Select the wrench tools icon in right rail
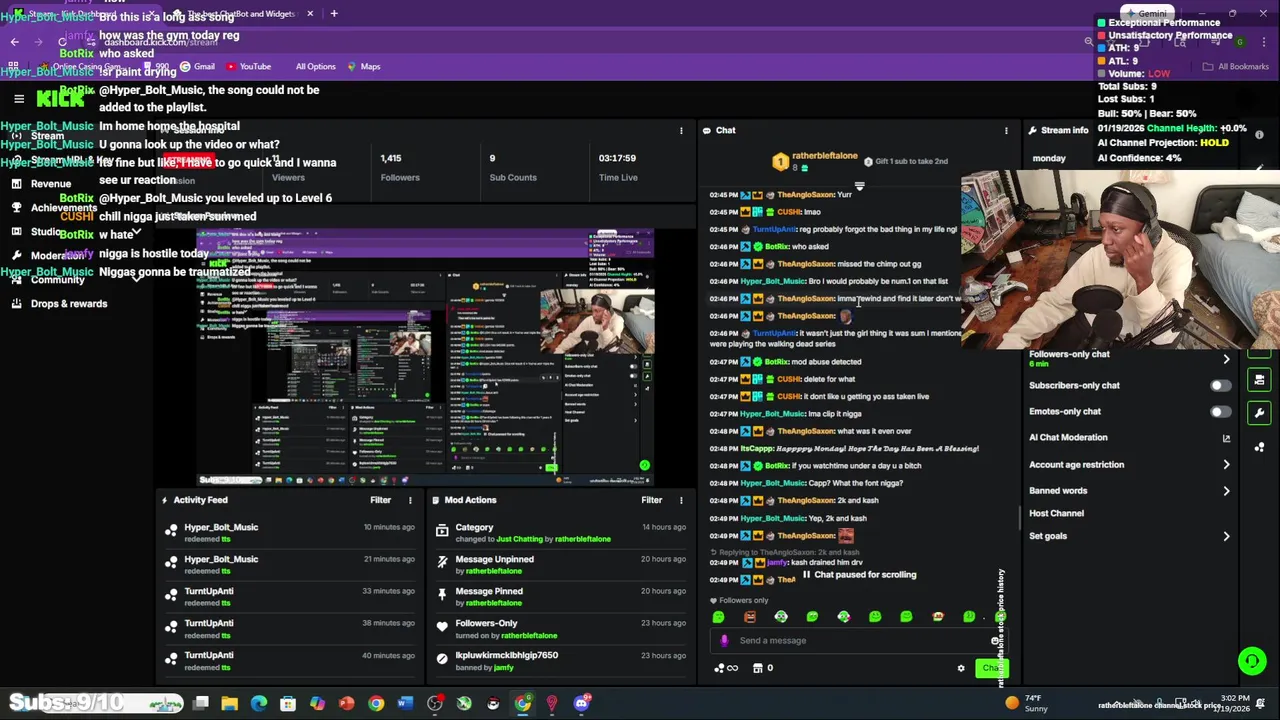The image size is (1280, 720). point(1259,413)
